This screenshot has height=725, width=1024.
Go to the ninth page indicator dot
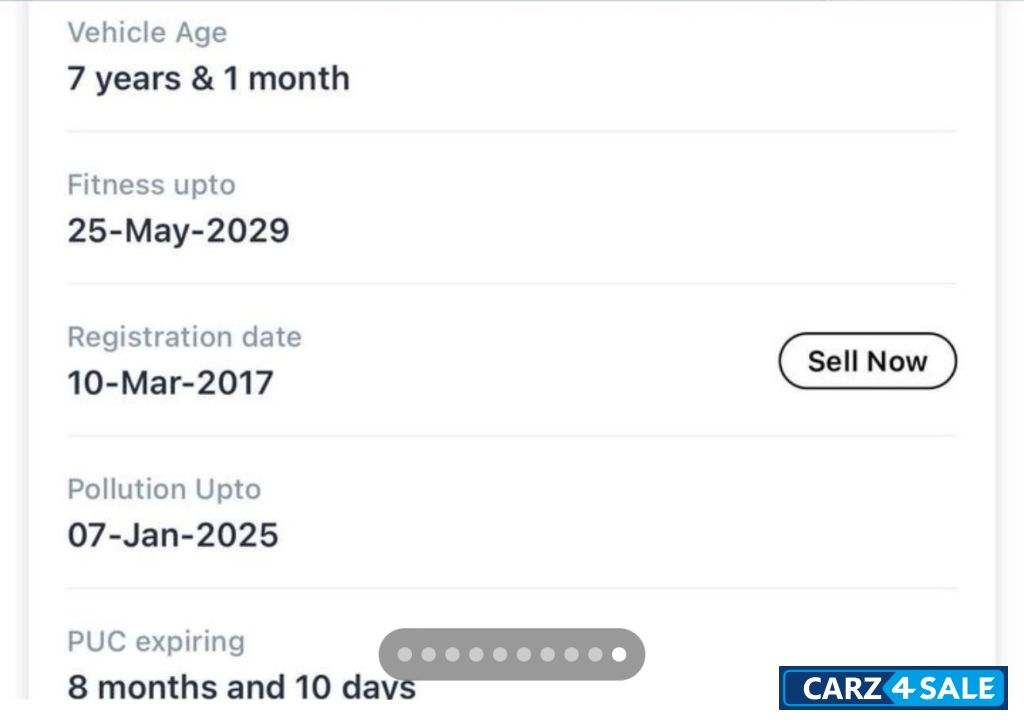pyautogui.click(x=595, y=655)
